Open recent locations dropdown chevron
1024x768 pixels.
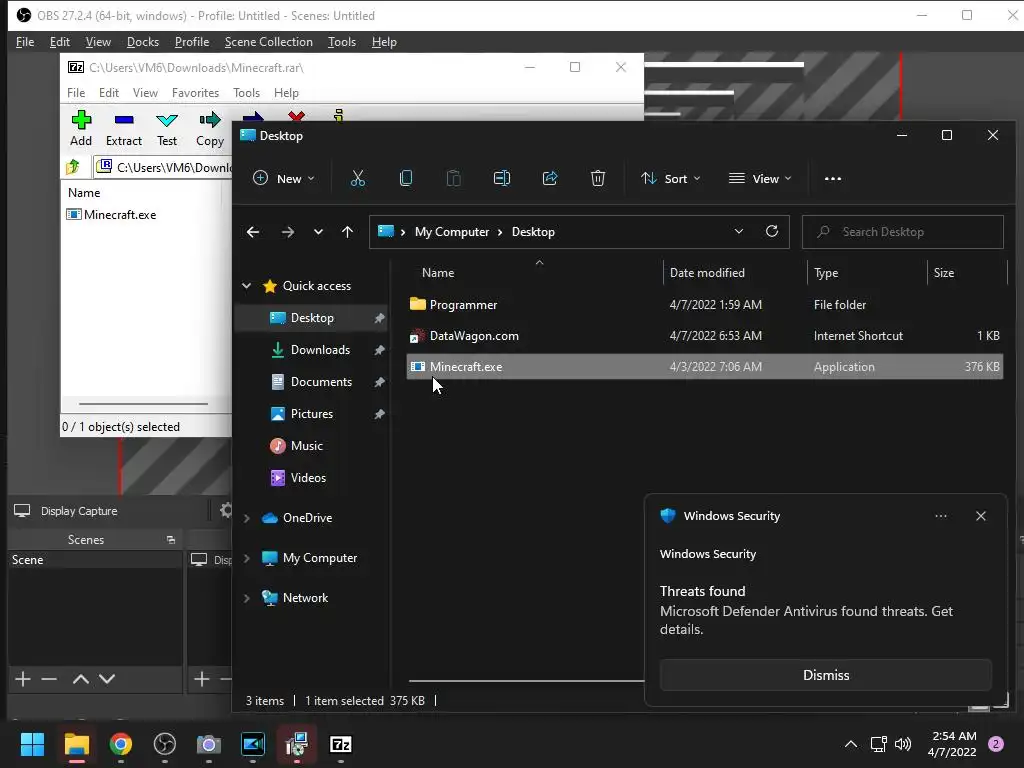[318, 232]
